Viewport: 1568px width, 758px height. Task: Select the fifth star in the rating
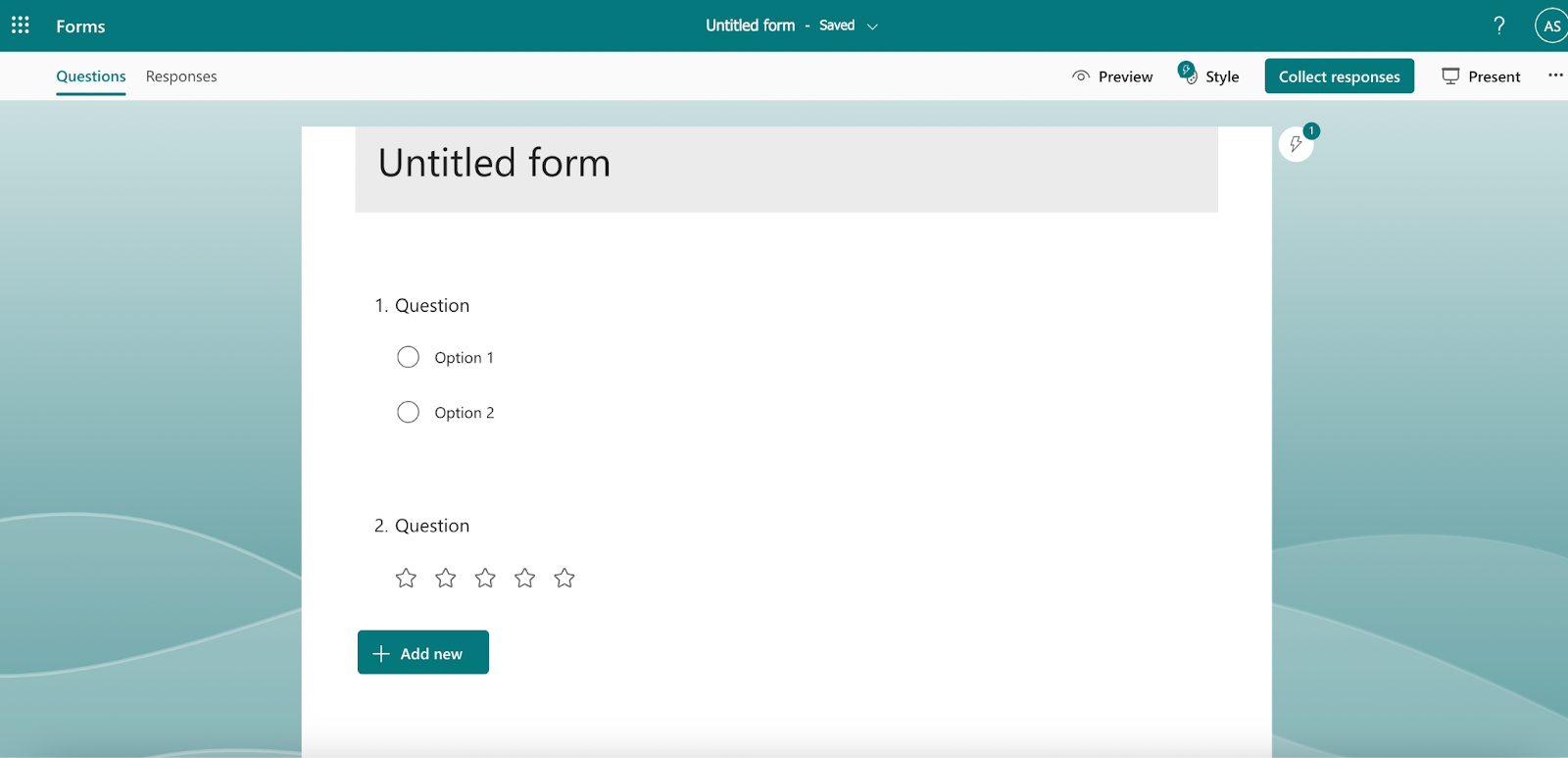click(564, 579)
